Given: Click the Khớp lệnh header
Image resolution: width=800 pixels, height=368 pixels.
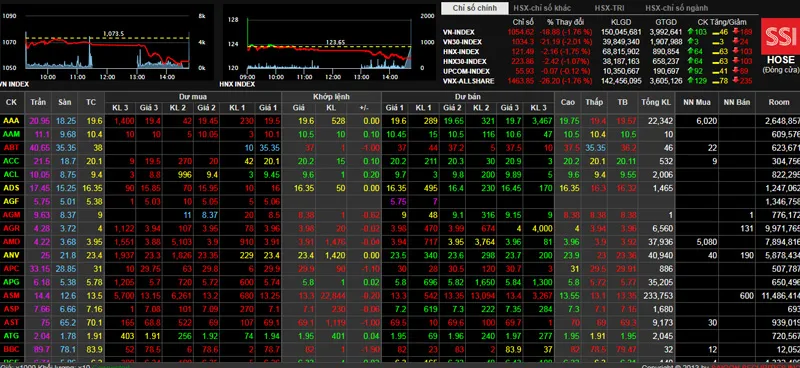Looking at the screenshot, I should click(331, 96).
